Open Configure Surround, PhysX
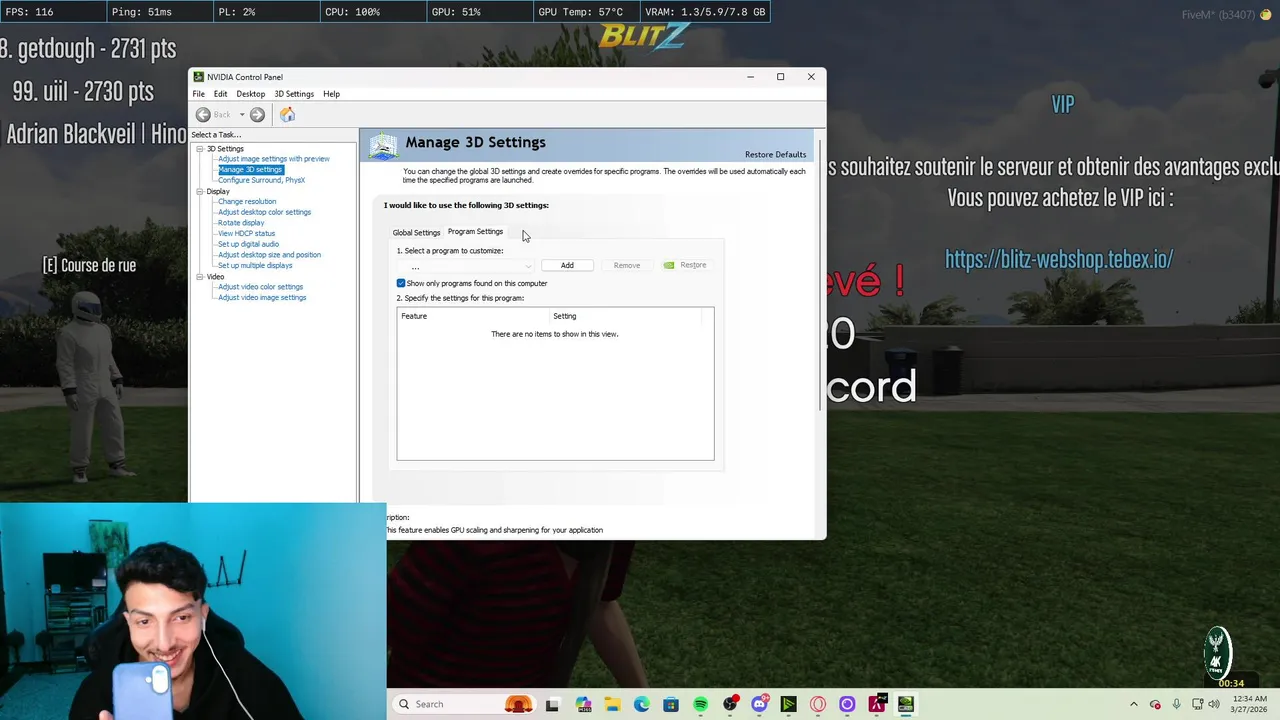 click(x=262, y=180)
